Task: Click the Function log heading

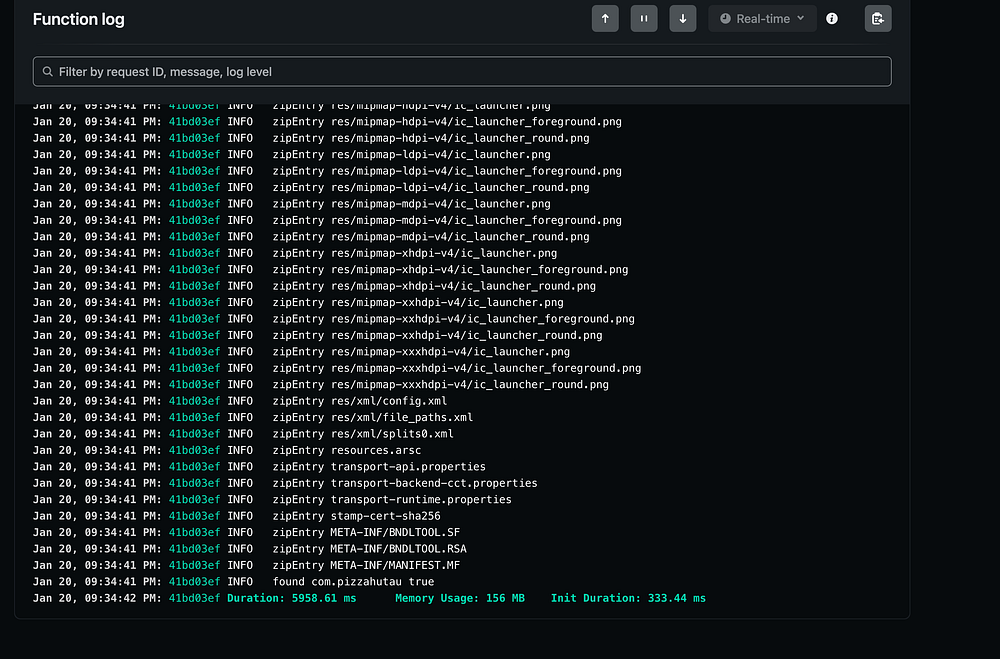Action: (x=78, y=19)
